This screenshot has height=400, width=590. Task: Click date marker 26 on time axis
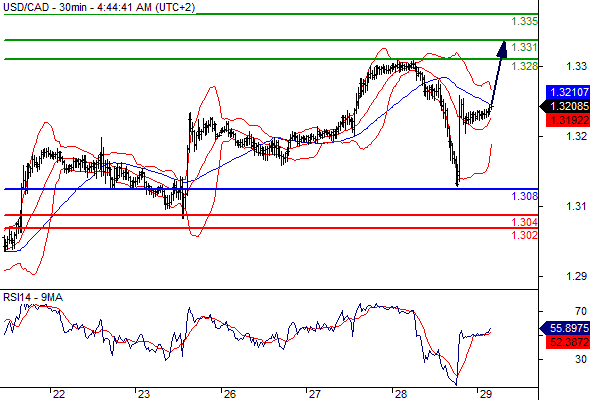pos(229,394)
